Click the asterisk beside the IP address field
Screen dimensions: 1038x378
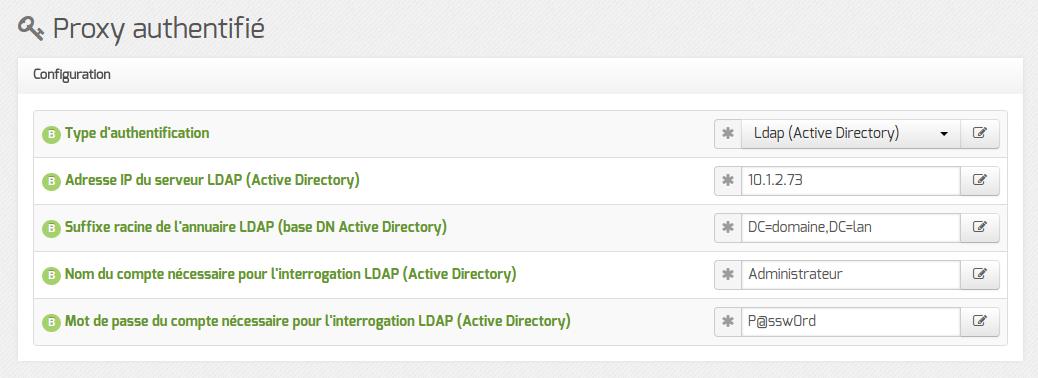(728, 181)
